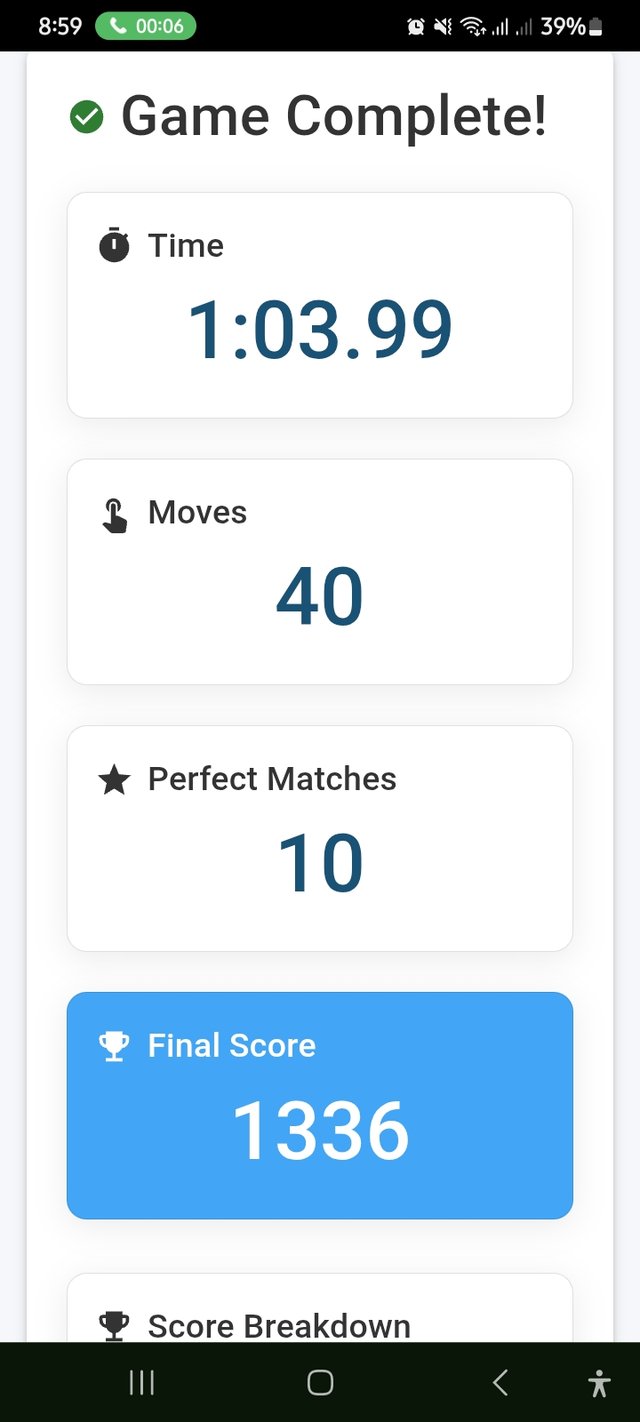Screen dimensions: 640x1422
Task: Tap the Score Breakdown heading
Action: coord(279,1326)
